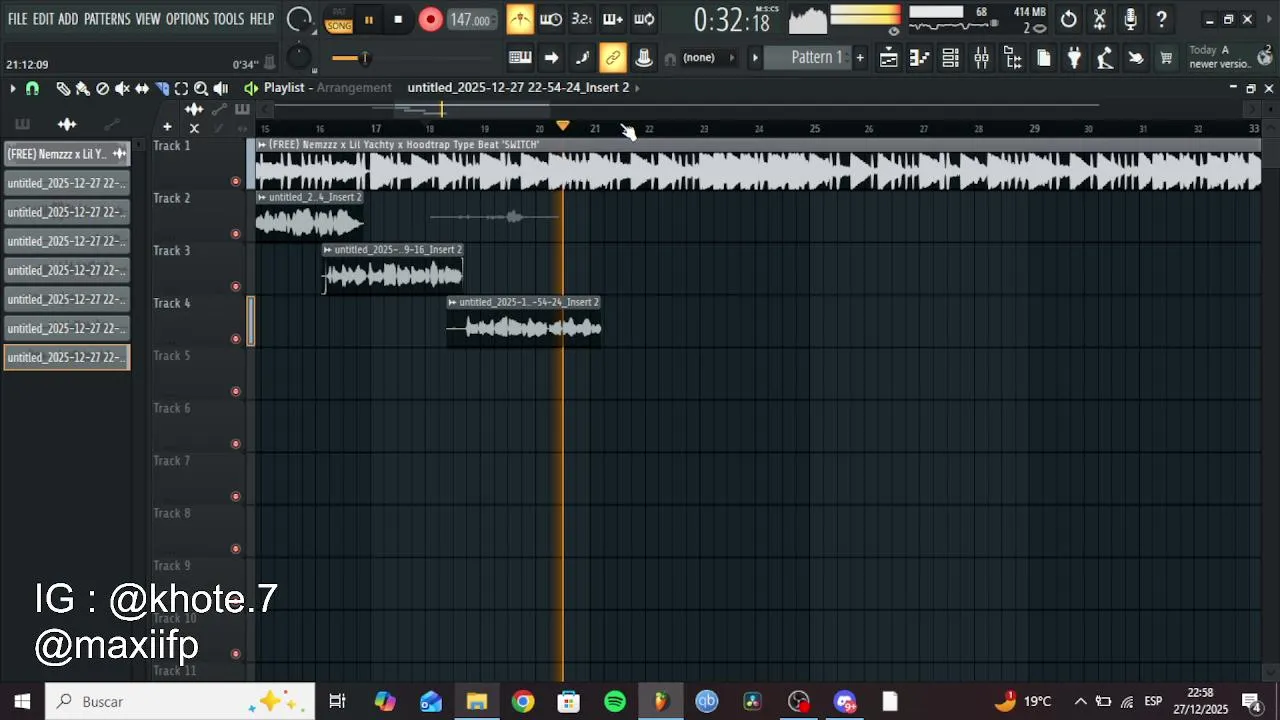Toggle auto-scroll arrow button

point(551,58)
